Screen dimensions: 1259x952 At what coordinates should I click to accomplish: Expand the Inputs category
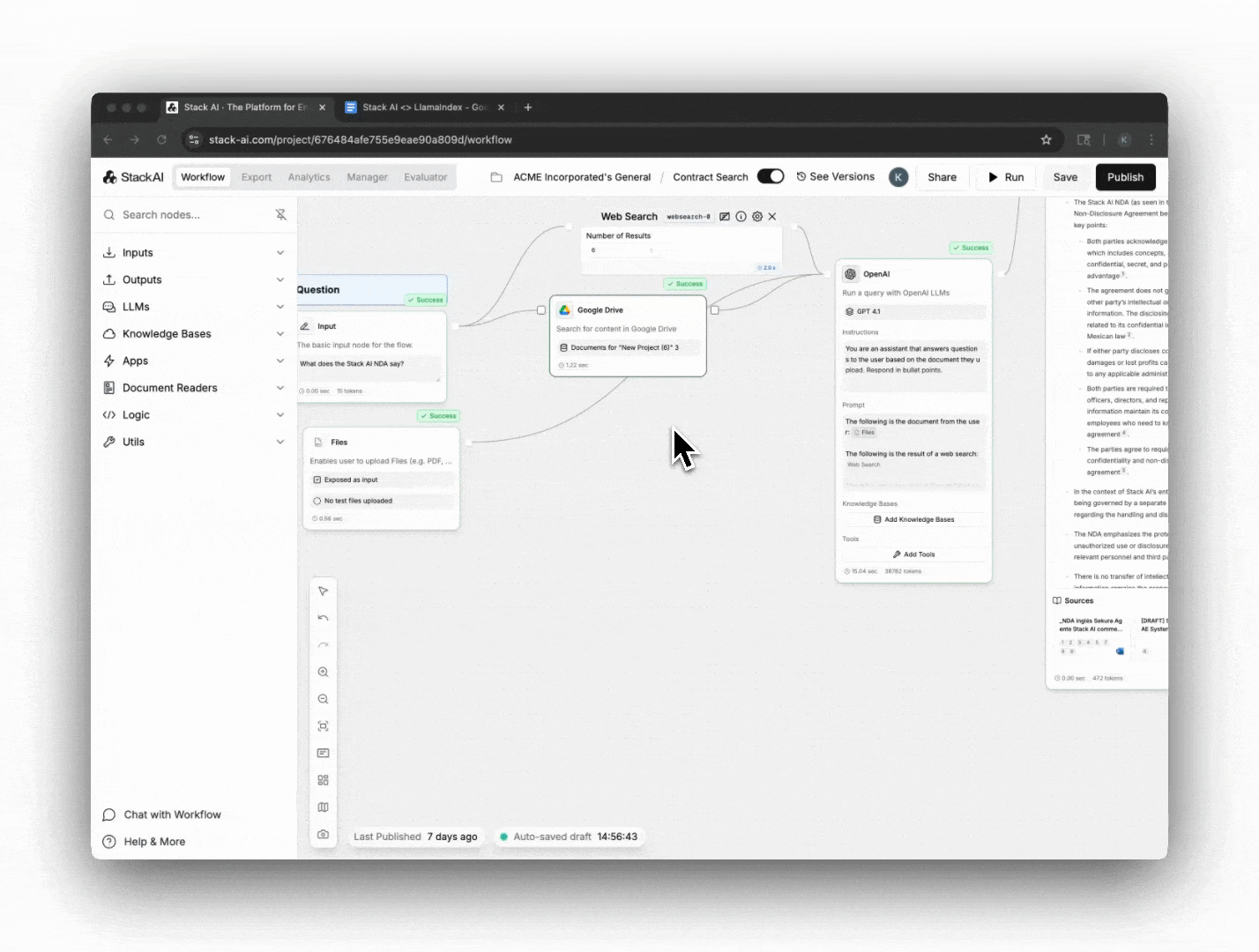point(194,252)
